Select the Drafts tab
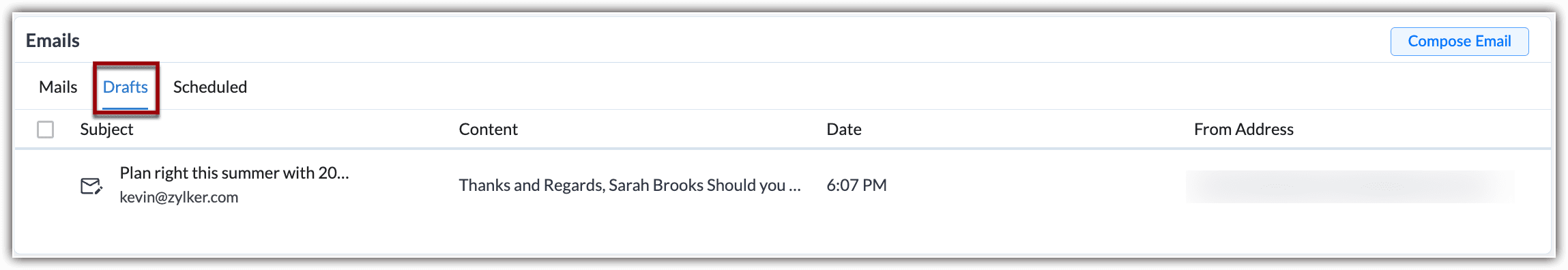Screen dimensions: 1568x270 pos(126,87)
